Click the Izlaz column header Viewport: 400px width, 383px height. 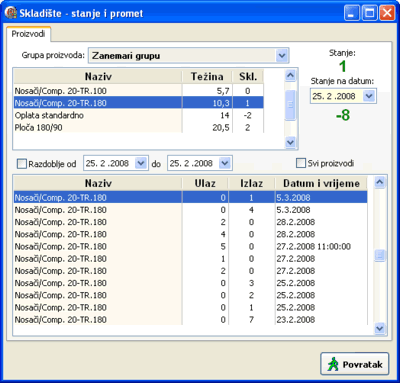coord(251,183)
